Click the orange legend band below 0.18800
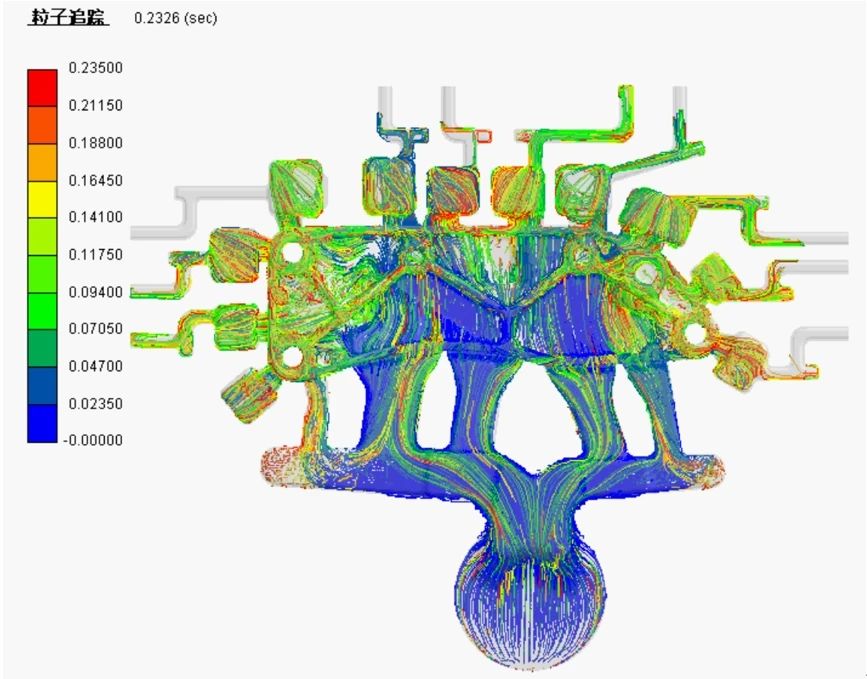This screenshot has height=679, width=867. 42,161
